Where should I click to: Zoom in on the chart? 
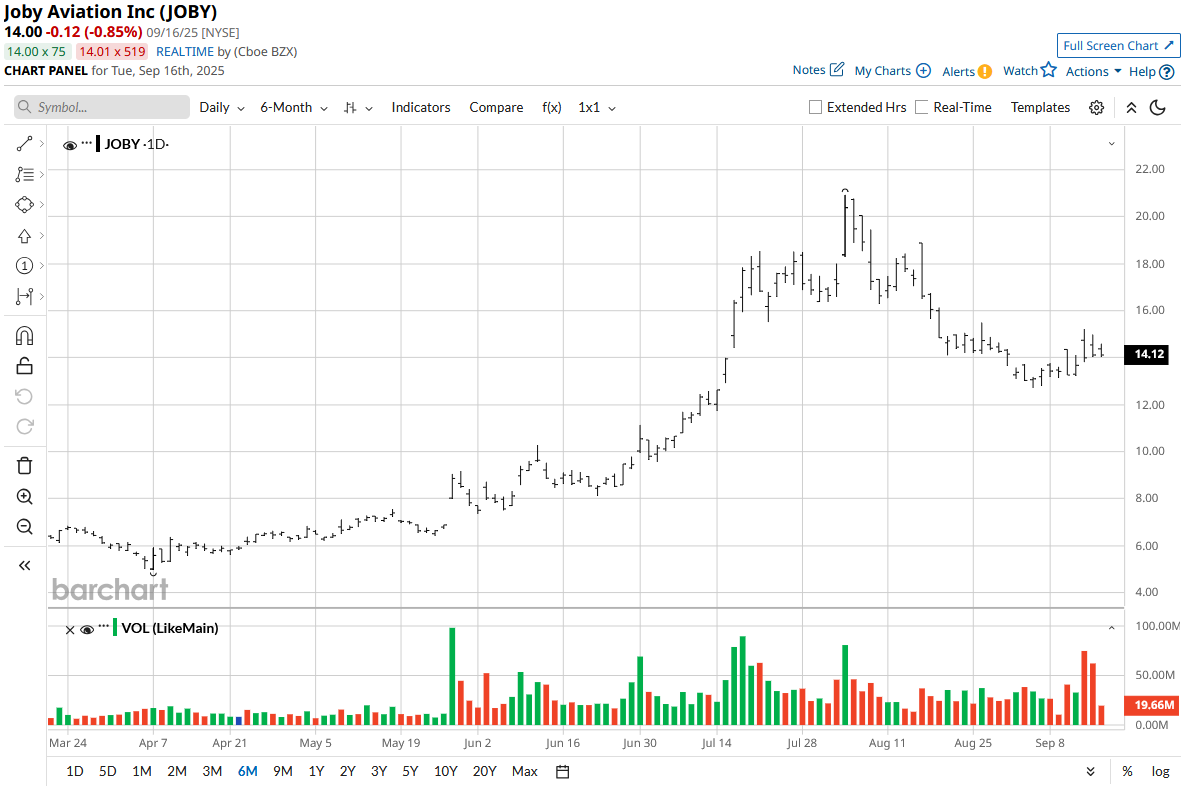tap(24, 497)
